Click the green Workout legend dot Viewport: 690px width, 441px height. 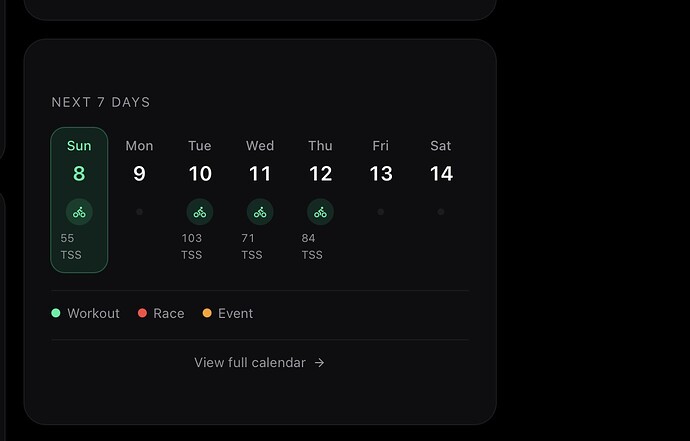56,313
